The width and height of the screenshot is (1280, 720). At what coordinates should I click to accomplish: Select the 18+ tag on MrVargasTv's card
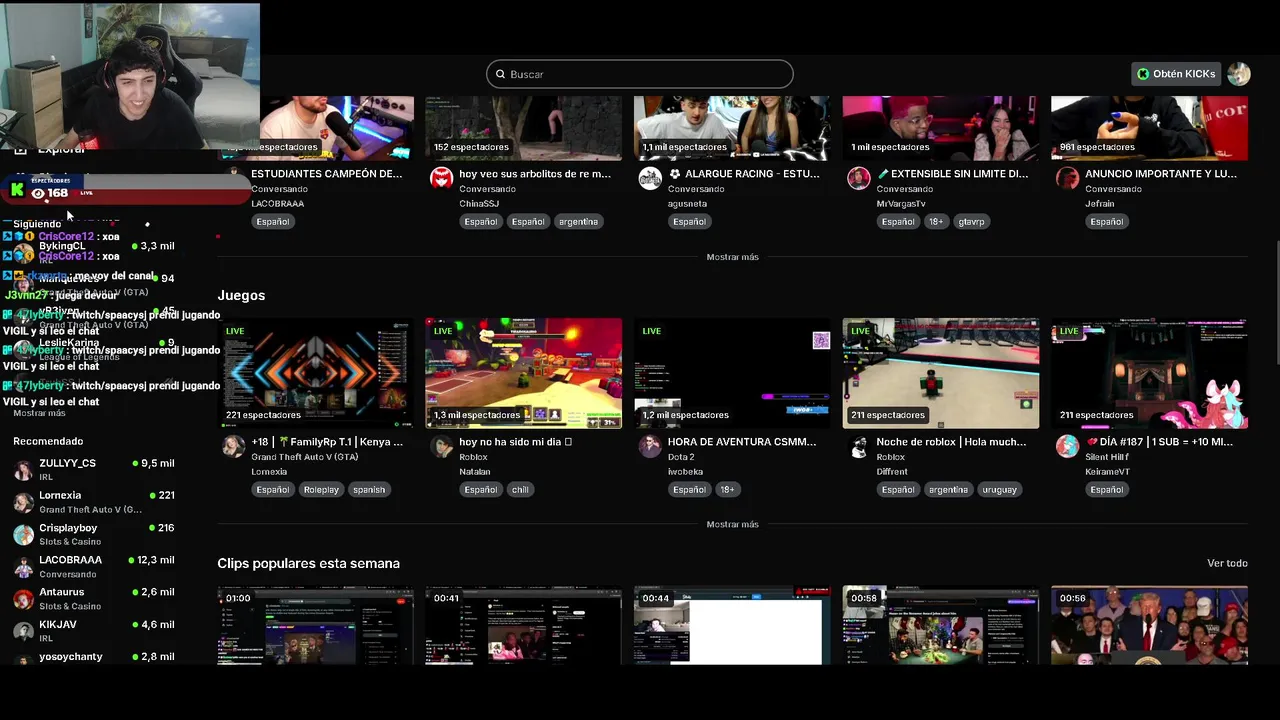pos(935,222)
